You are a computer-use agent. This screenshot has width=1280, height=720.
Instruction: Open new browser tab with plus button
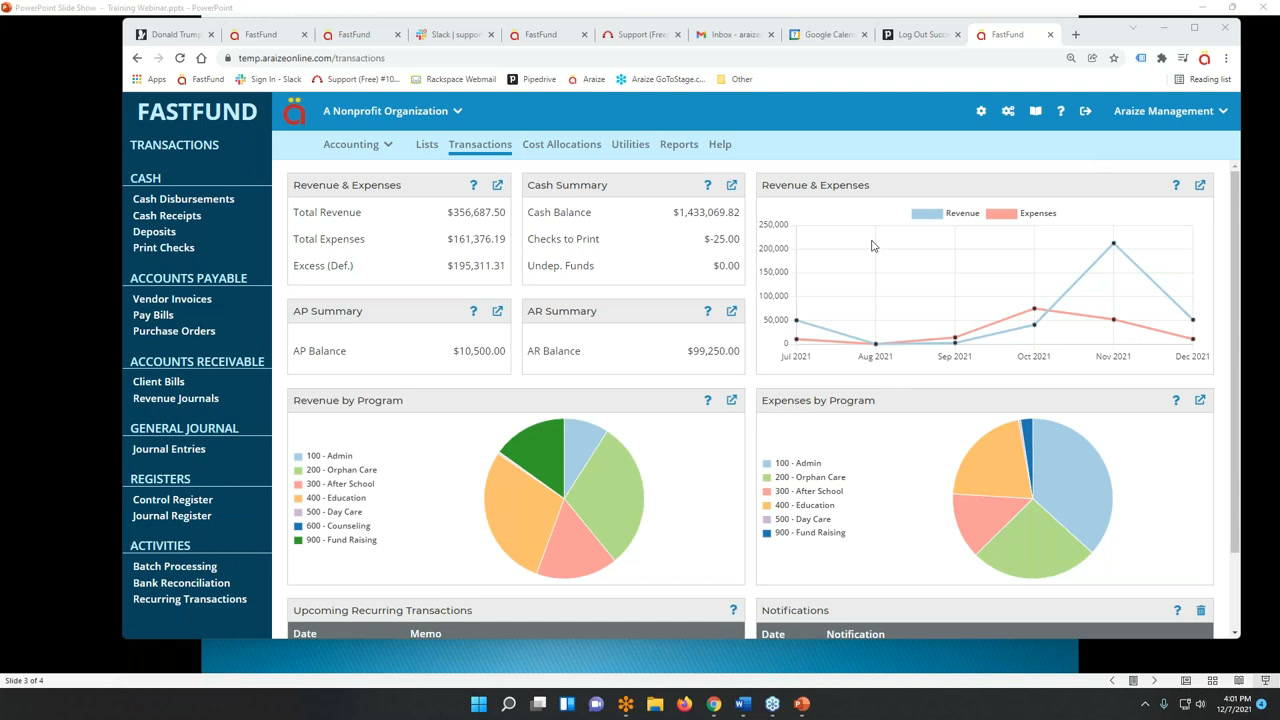point(1076,34)
